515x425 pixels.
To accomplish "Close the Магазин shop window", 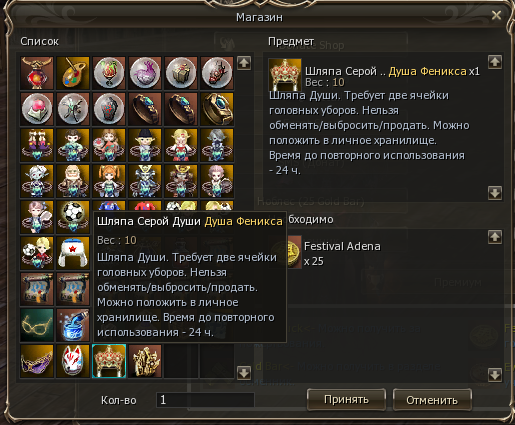I will point(496,15).
